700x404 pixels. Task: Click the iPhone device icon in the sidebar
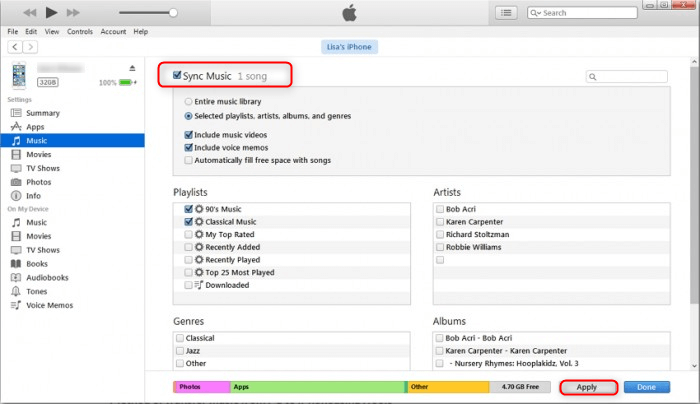coord(19,75)
